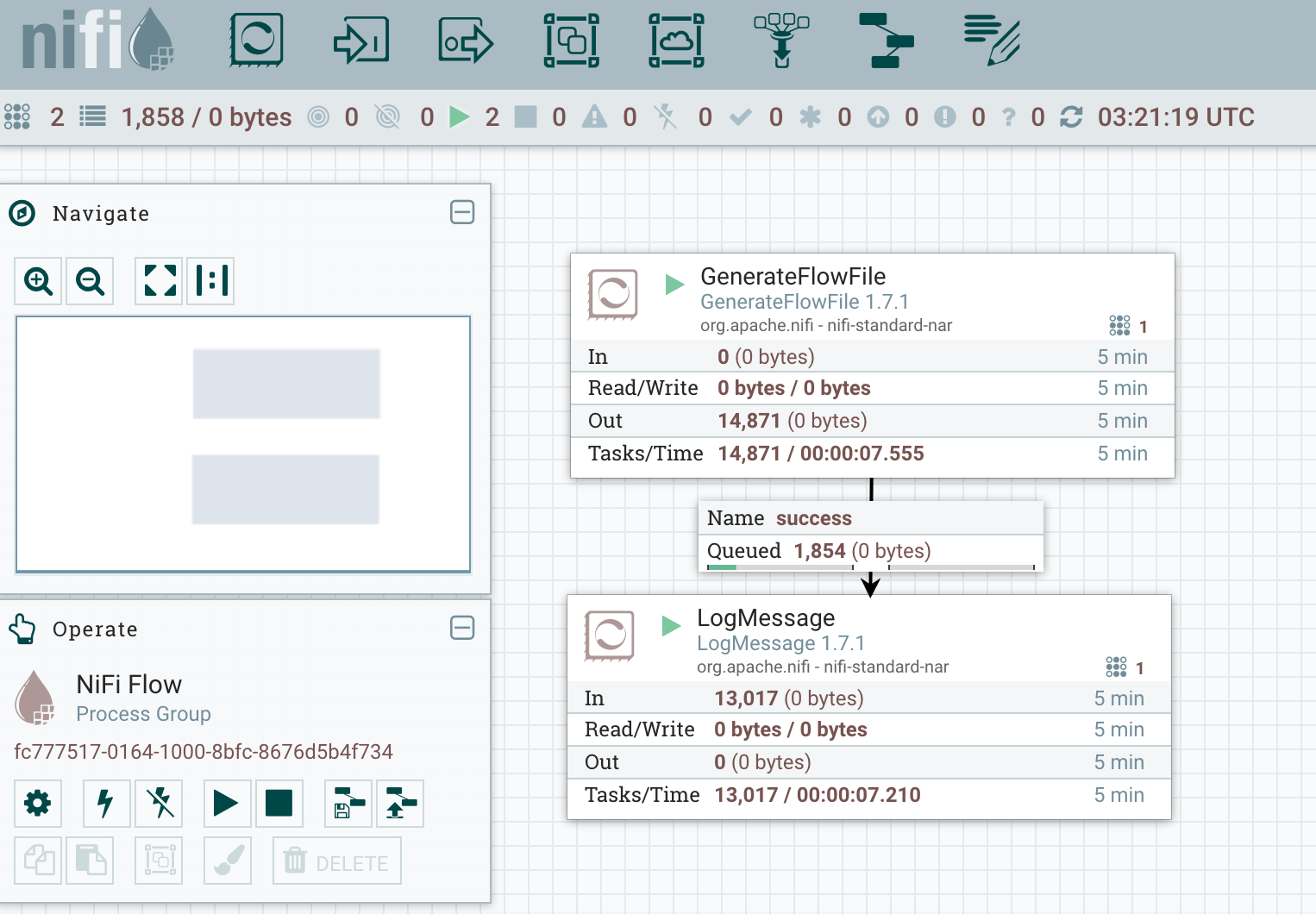The image size is (1316, 914).
Task: Click the stopped components status icon
Action: click(x=525, y=116)
